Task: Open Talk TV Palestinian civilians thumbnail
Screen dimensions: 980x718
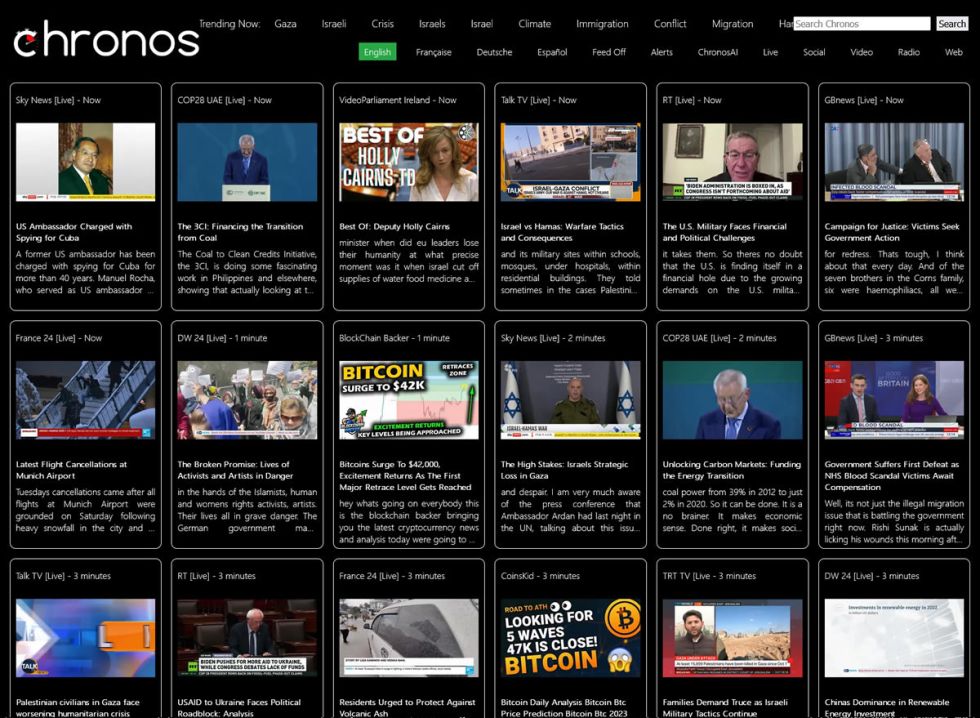Action: (x=86, y=638)
